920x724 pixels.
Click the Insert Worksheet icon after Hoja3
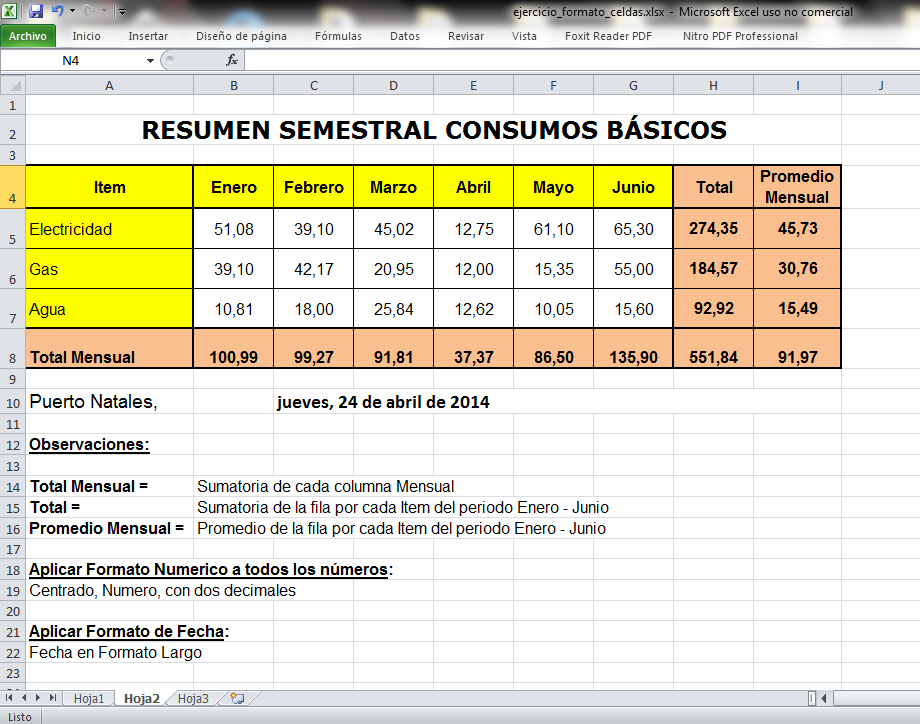tap(237, 698)
